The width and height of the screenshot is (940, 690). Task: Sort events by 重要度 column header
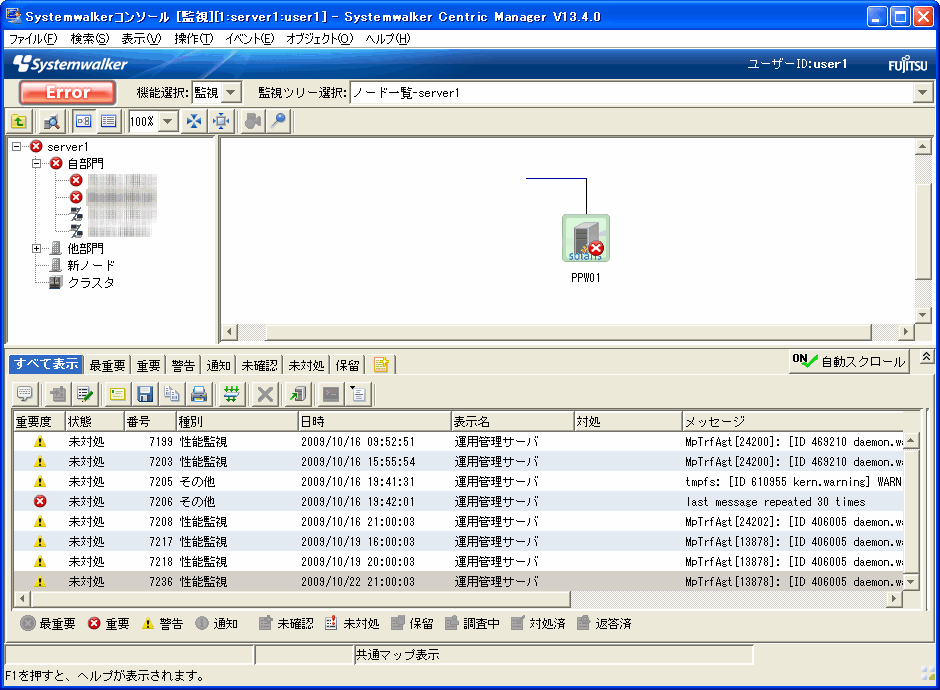(x=39, y=421)
